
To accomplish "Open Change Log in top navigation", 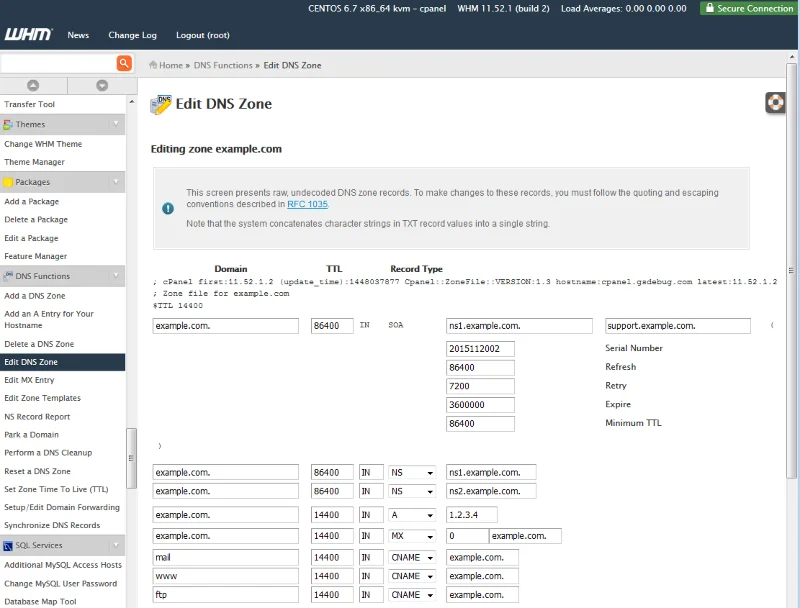I will [132, 35].
